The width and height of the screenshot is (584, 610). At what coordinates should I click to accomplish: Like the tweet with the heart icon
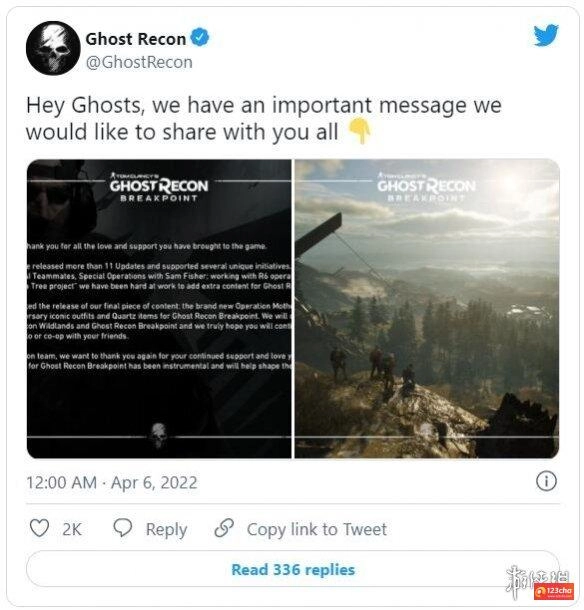(39, 528)
